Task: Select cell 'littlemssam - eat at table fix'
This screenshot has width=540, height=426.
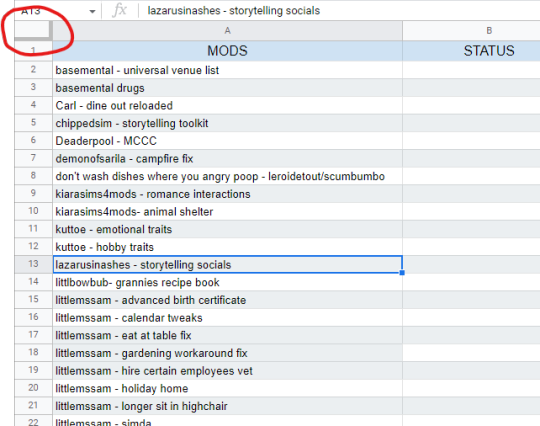Action: 227,335
